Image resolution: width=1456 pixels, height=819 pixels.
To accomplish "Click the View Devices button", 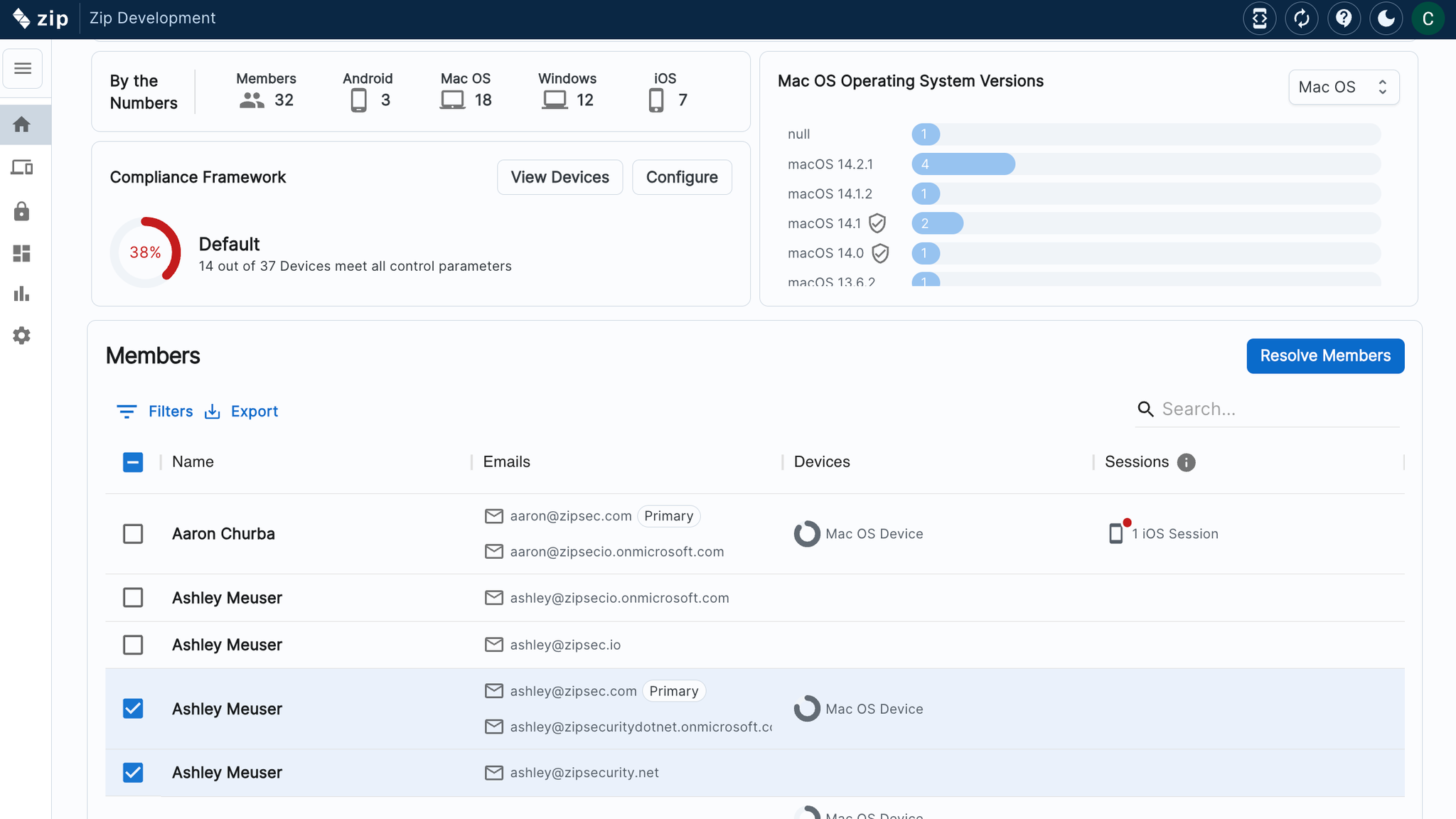I will point(560,177).
